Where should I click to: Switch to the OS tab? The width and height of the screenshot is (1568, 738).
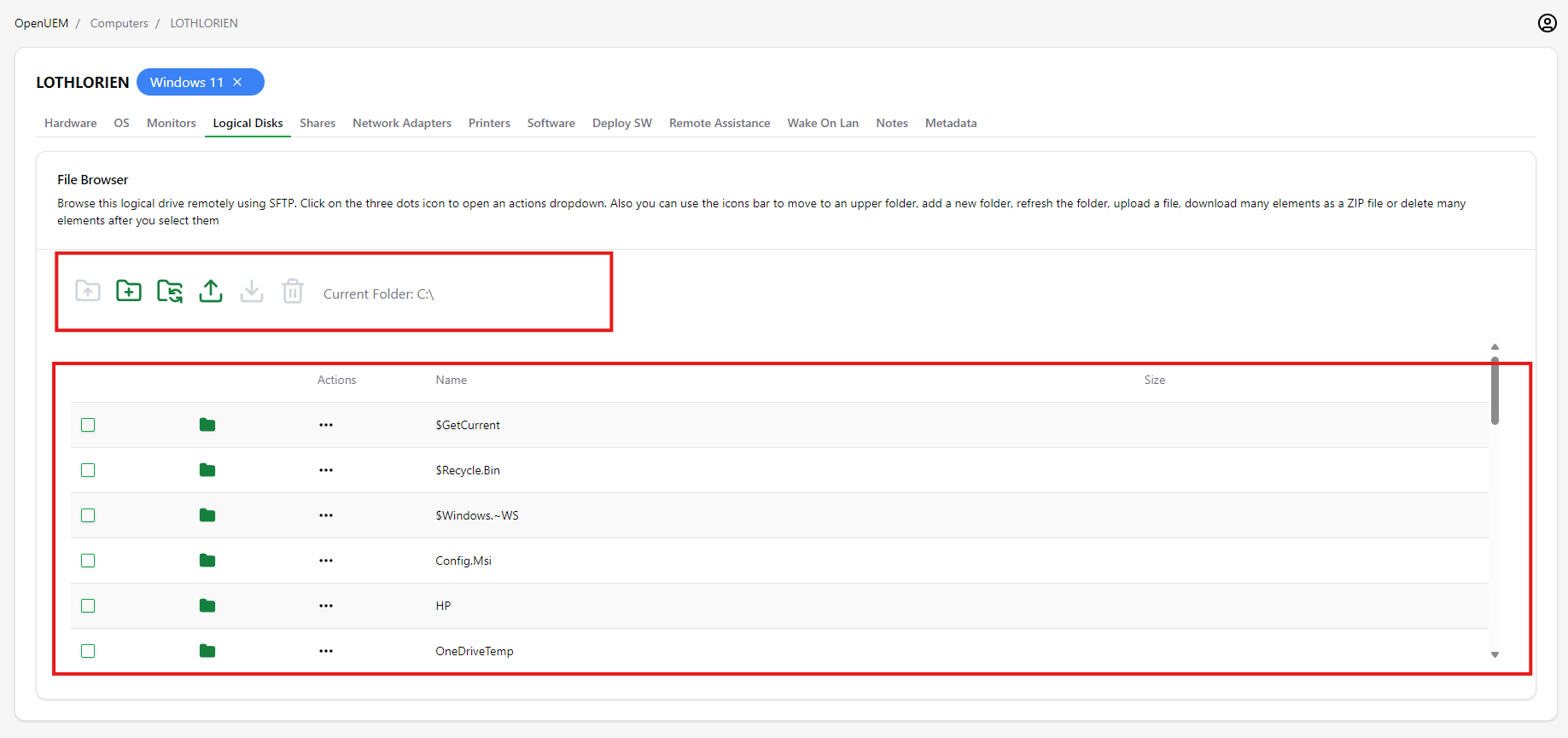(122, 123)
